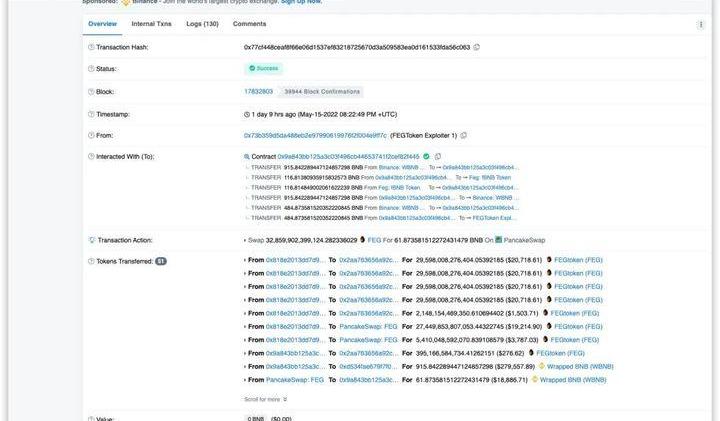Click magnifier icon before Contract address
The width and height of the screenshot is (720, 421).
pyautogui.click(x=247, y=157)
